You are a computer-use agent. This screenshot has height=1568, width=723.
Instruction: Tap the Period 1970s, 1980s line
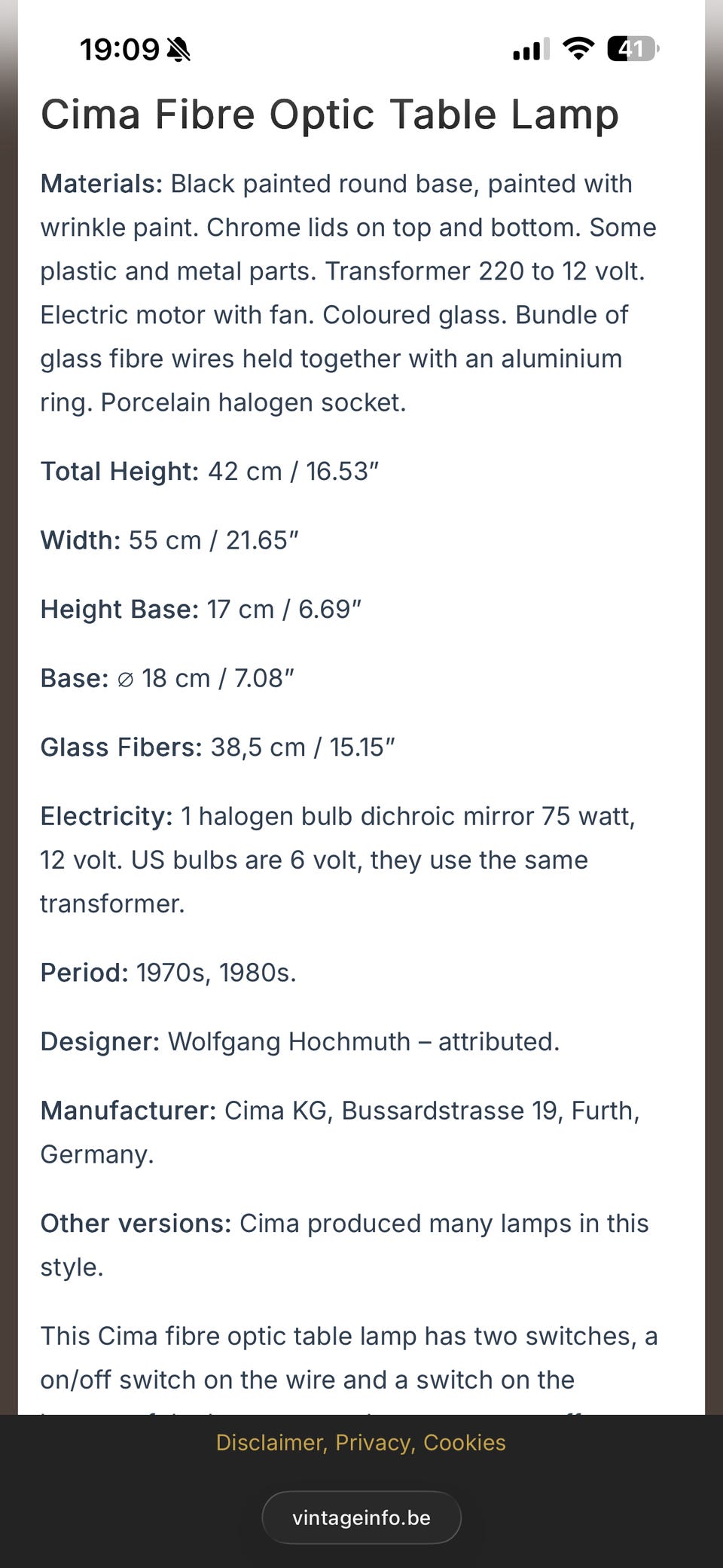[169, 973]
